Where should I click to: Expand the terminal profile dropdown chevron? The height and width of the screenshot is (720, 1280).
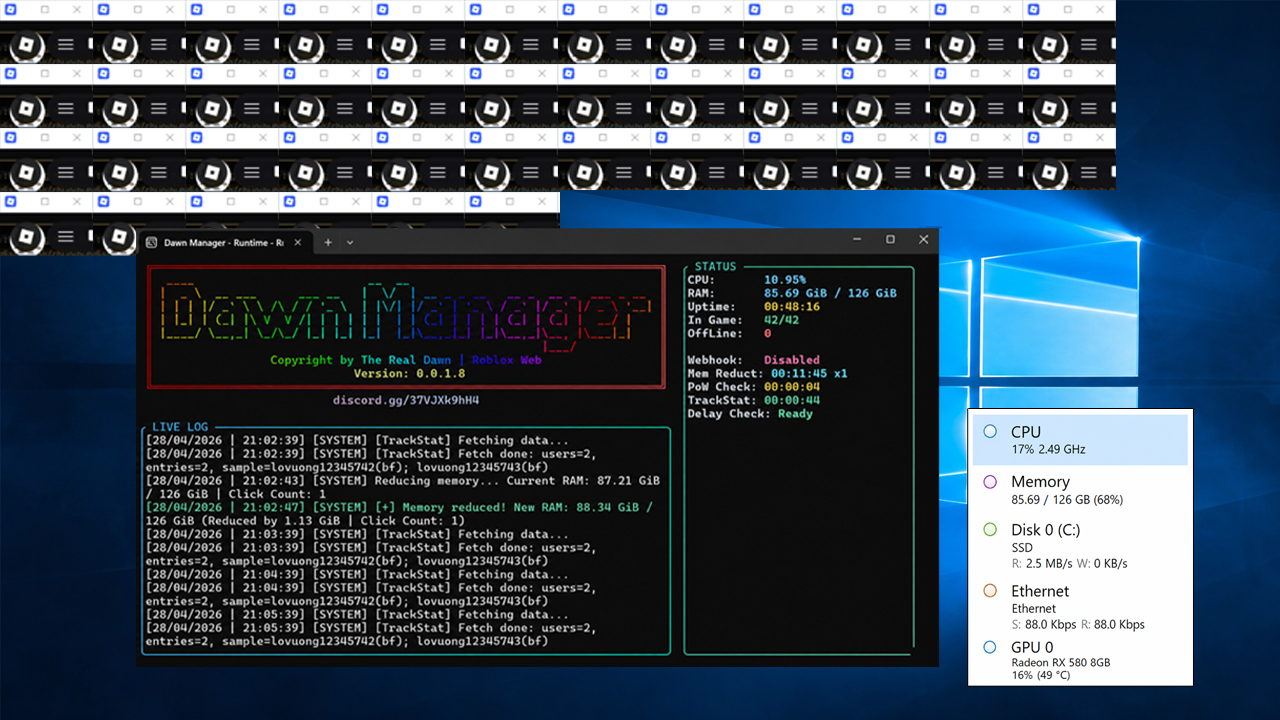pyautogui.click(x=350, y=242)
